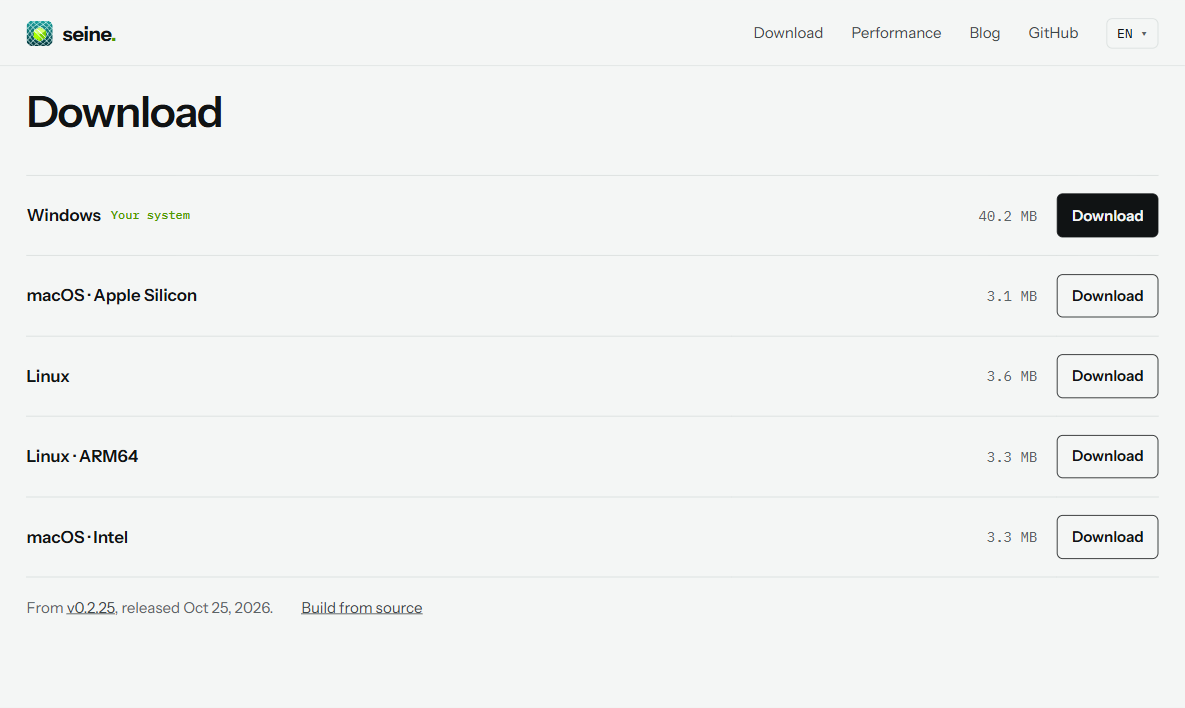1185x708 pixels.
Task: Visit the GitHub link in header
Action: click(1053, 33)
